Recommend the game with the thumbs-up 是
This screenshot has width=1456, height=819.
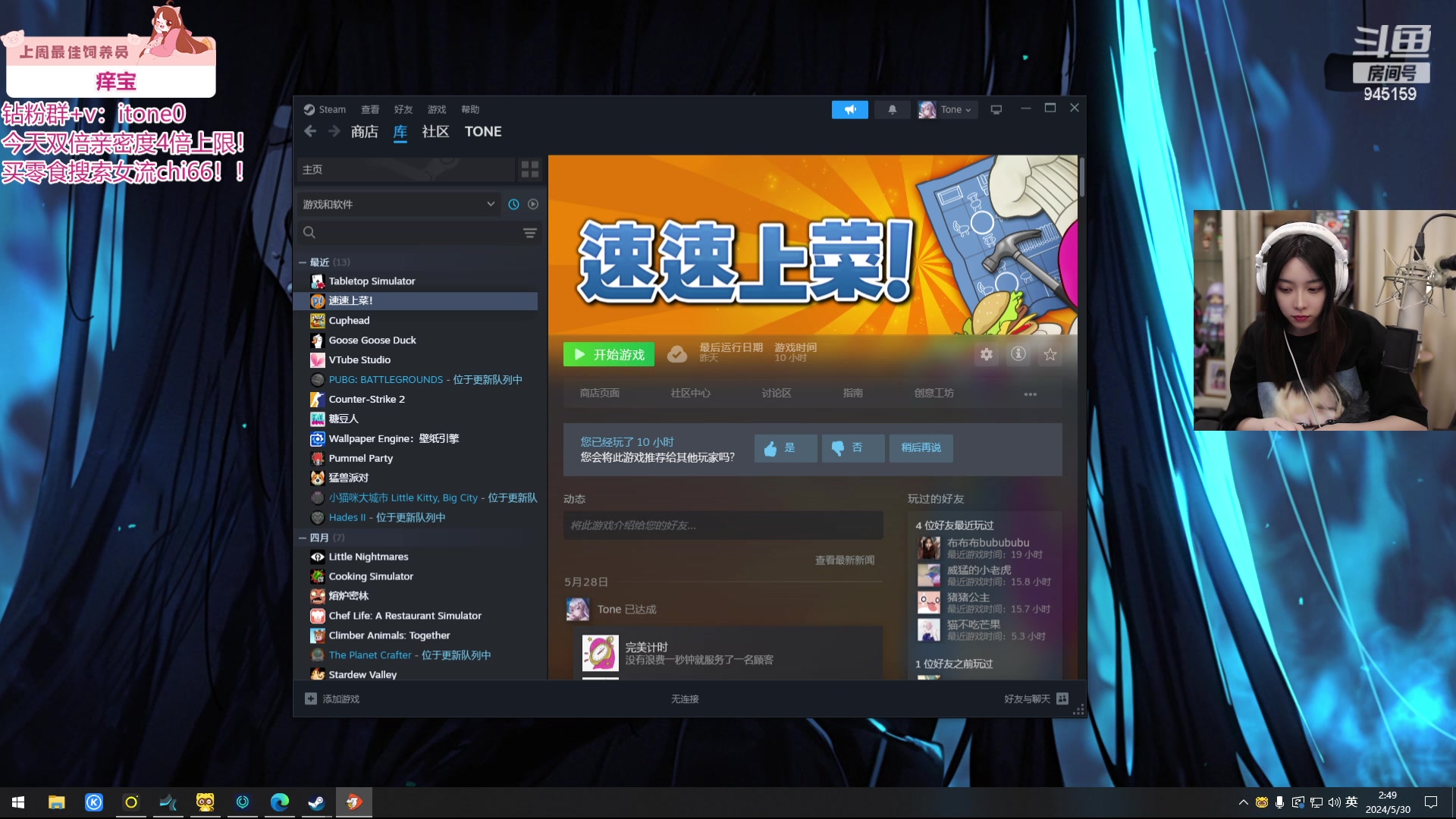[786, 448]
